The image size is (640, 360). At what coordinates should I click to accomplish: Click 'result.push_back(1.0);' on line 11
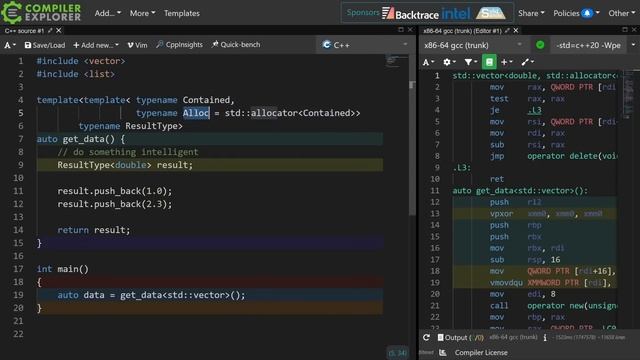[x=115, y=191]
